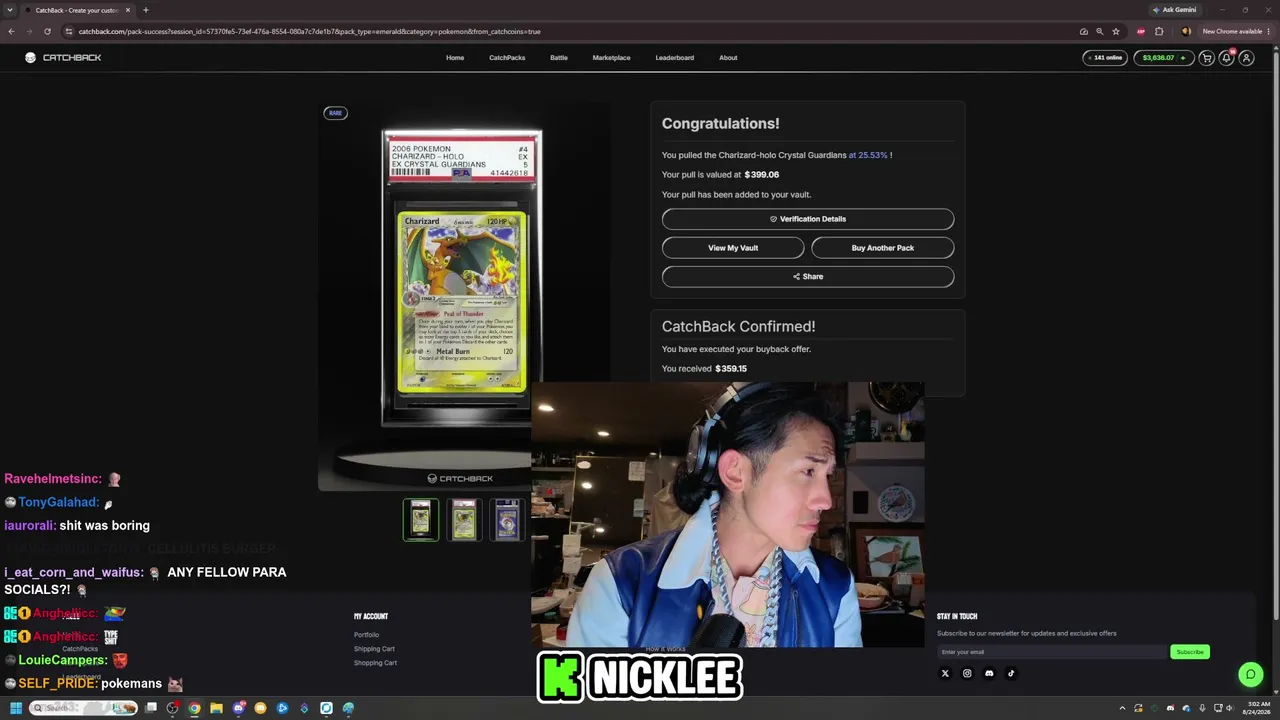Click the Ask Gemini button

click(1174, 10)
